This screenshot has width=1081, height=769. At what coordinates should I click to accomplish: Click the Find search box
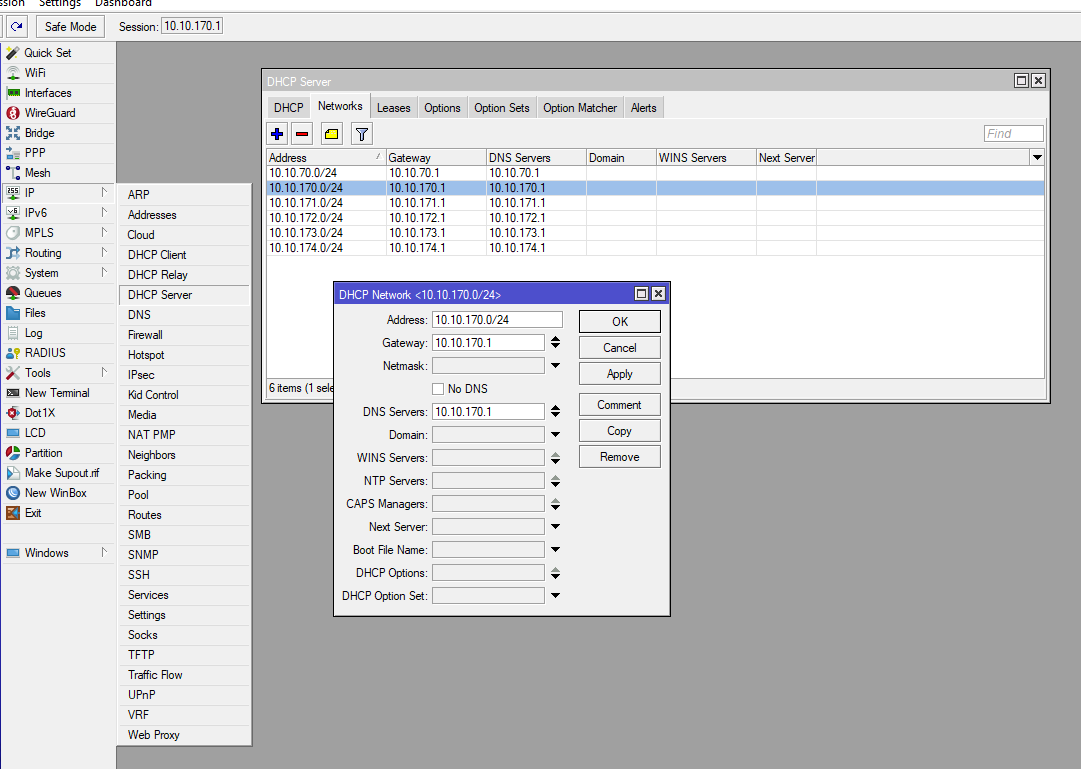click(x=1013, y=134)
